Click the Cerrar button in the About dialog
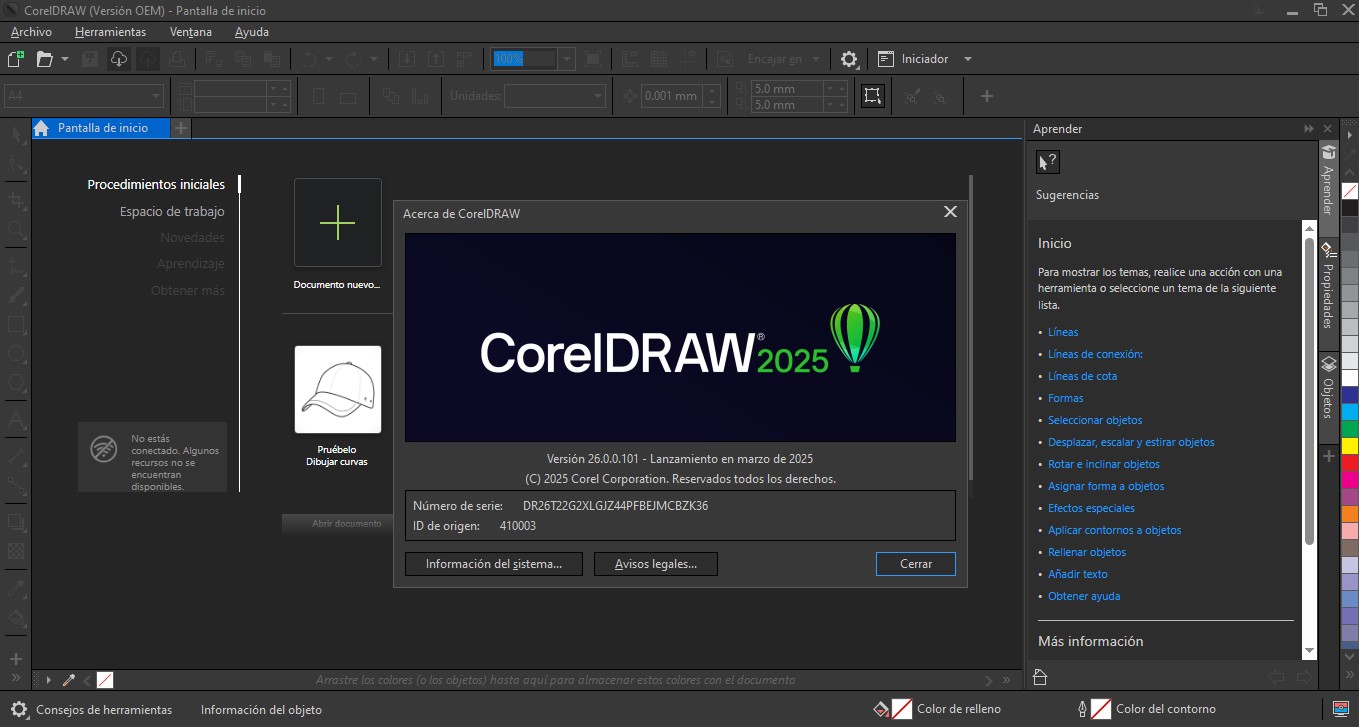 [914, 563]
